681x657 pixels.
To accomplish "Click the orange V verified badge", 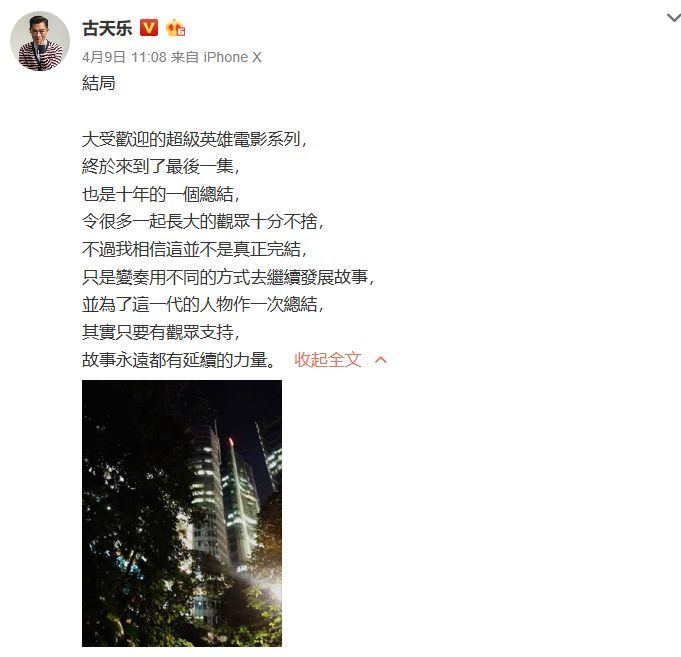I will [x=149, y=28].
